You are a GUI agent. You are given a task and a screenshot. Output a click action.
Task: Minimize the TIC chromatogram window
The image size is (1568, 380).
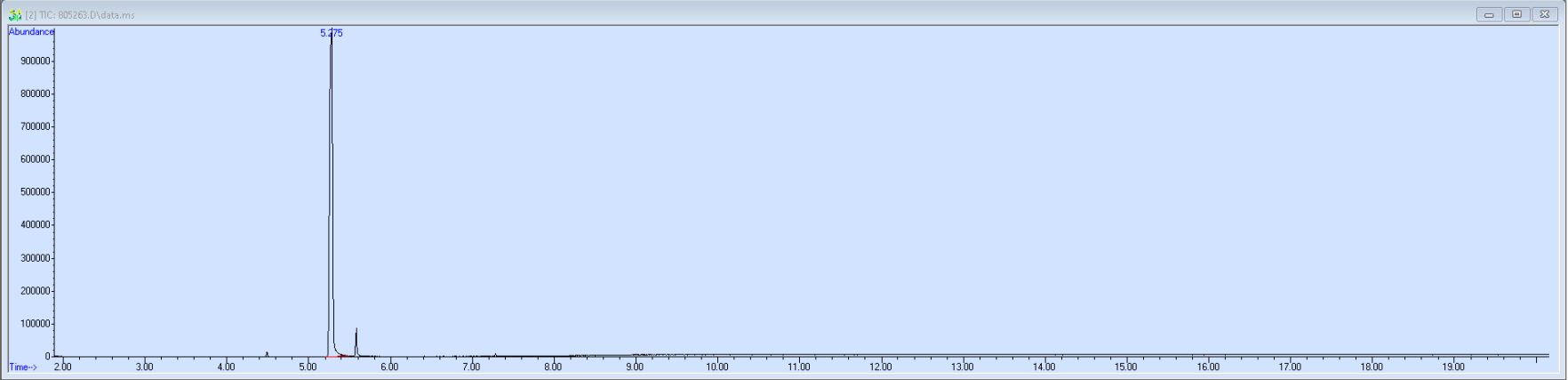tap(1489, 14)
